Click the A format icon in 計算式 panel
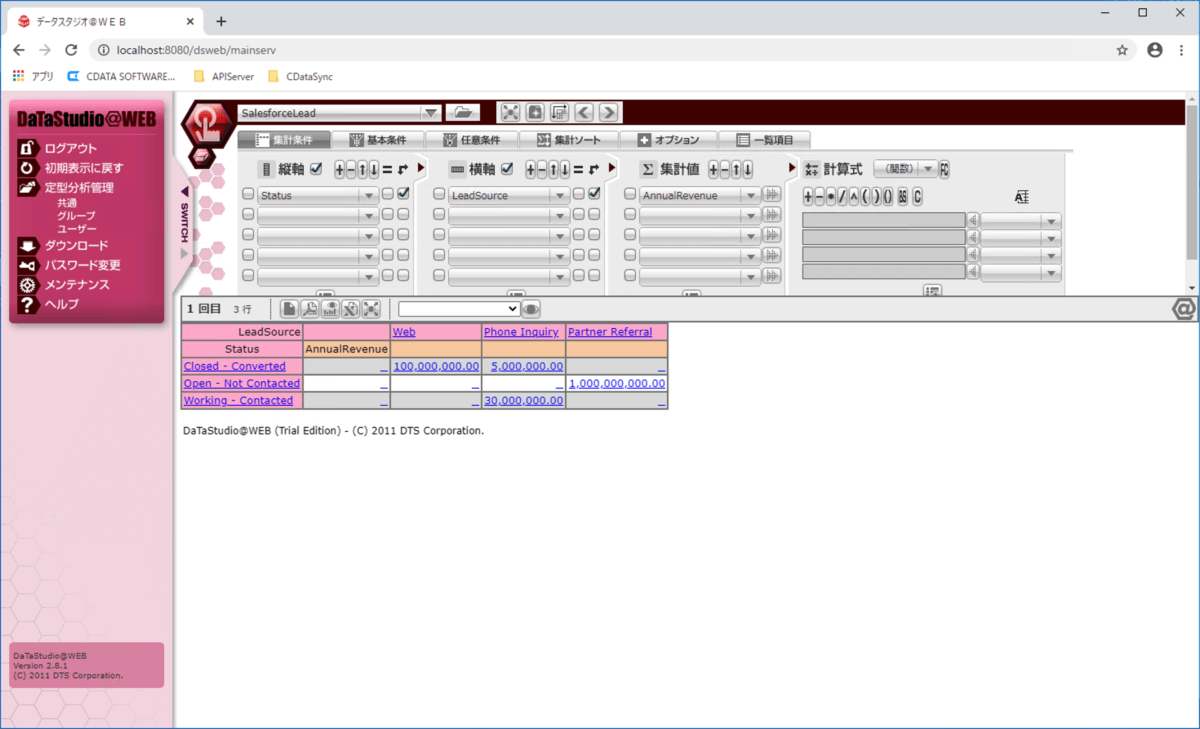This screenshot has height=729, width=1200. click(1021, 197)
